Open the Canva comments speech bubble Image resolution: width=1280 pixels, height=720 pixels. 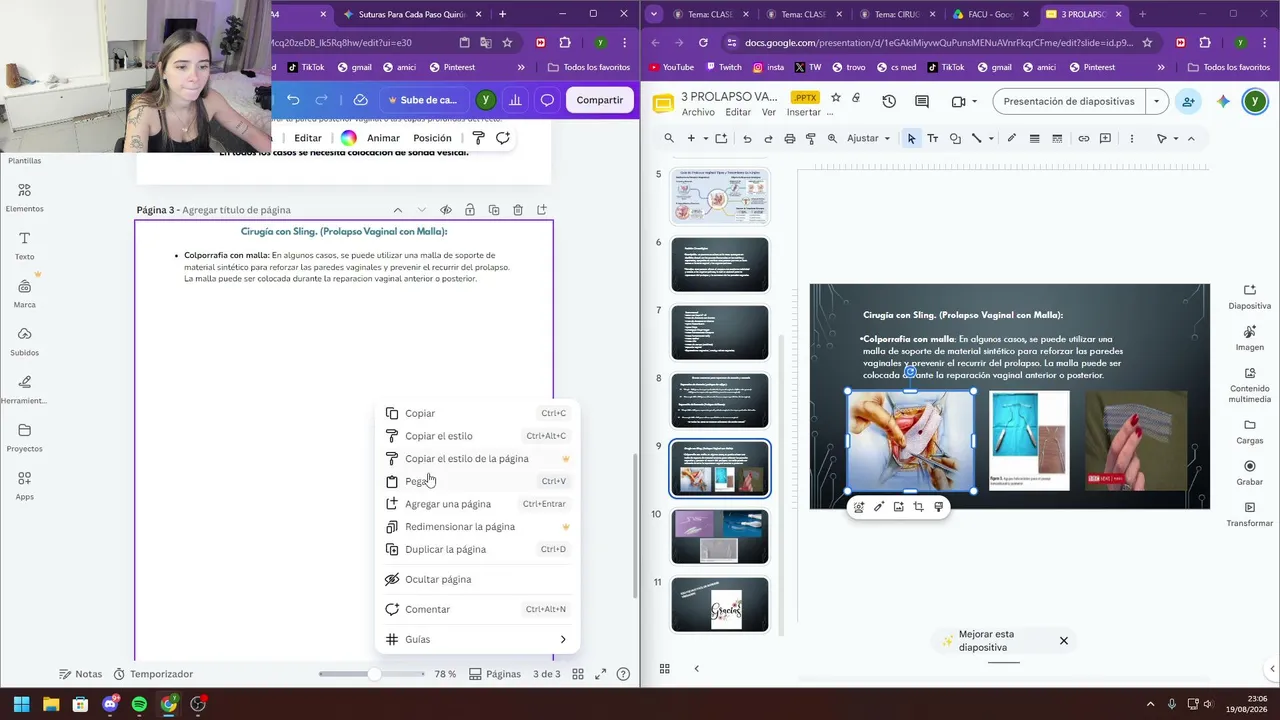[x=547, y=100]
